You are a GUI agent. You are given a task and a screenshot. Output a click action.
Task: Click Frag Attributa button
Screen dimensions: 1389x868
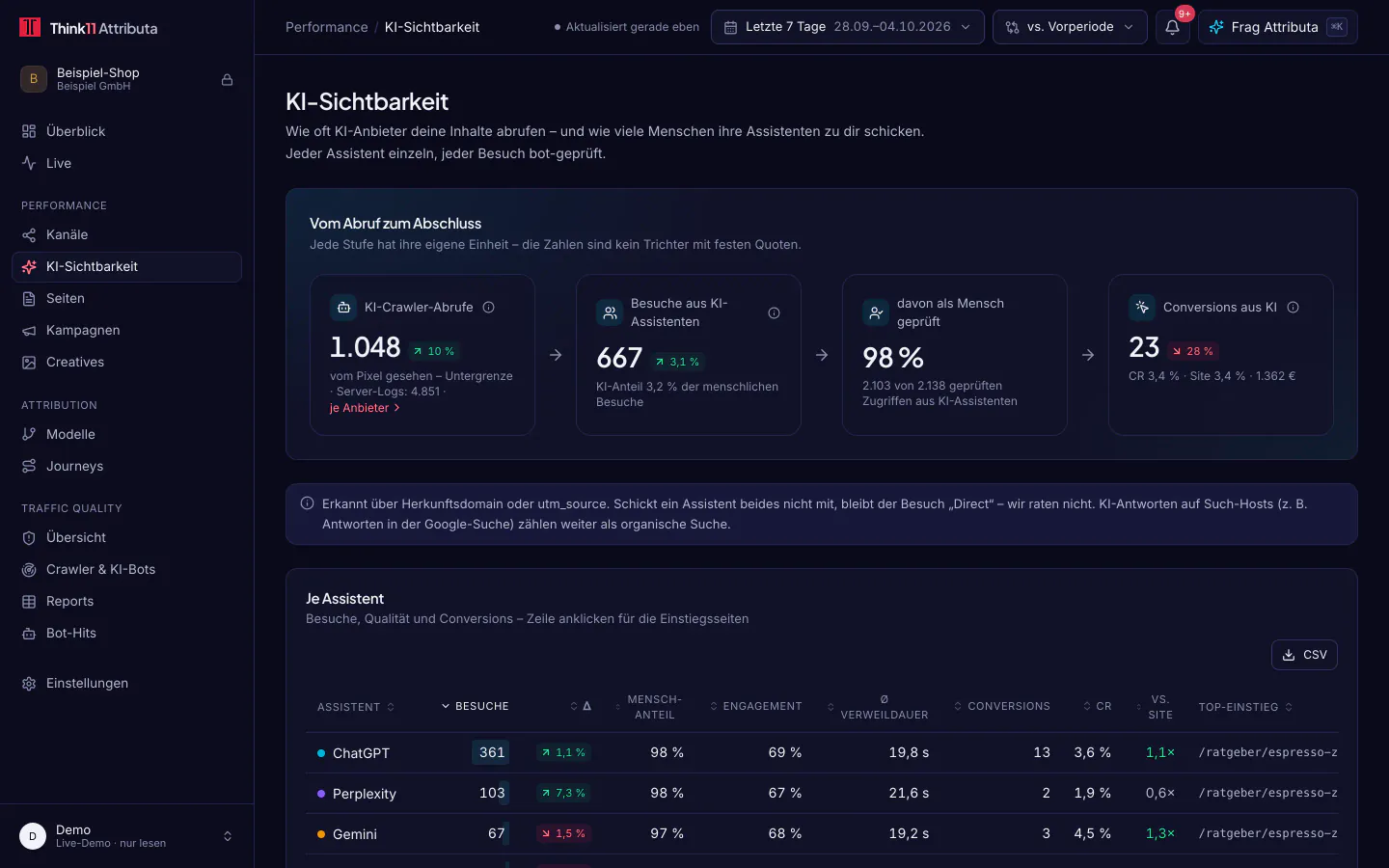1277,27
